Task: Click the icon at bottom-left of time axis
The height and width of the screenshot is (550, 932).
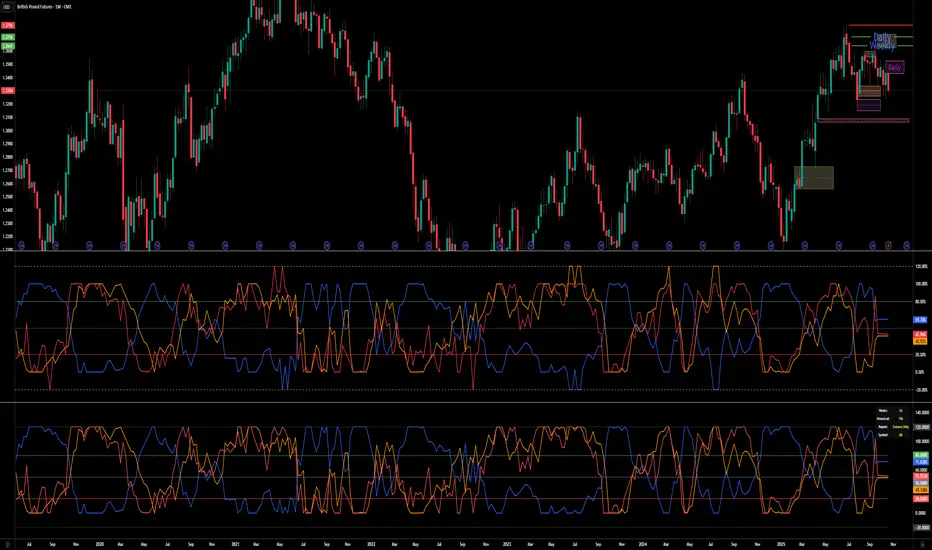Action: pyautogui.click(x=7, y=544)
